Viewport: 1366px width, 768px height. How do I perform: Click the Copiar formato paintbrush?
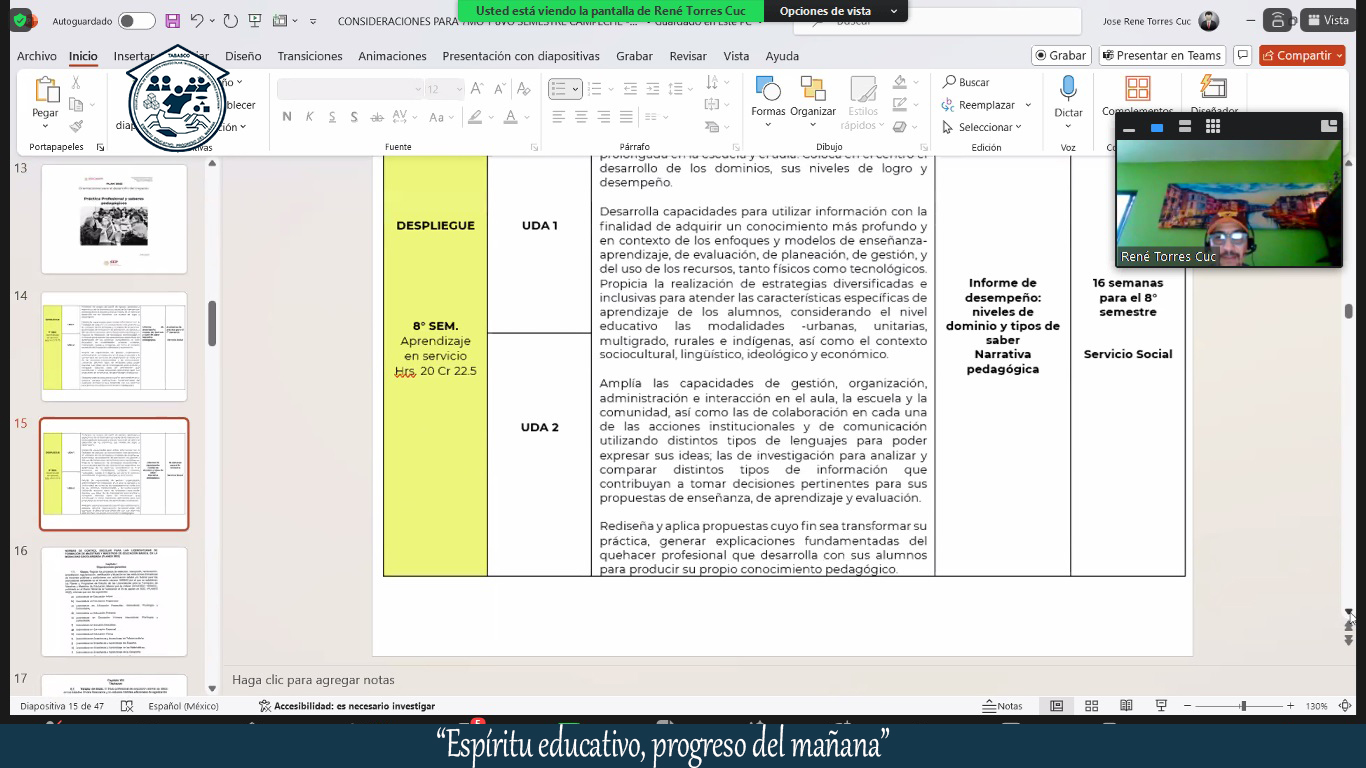coord(76,126)
